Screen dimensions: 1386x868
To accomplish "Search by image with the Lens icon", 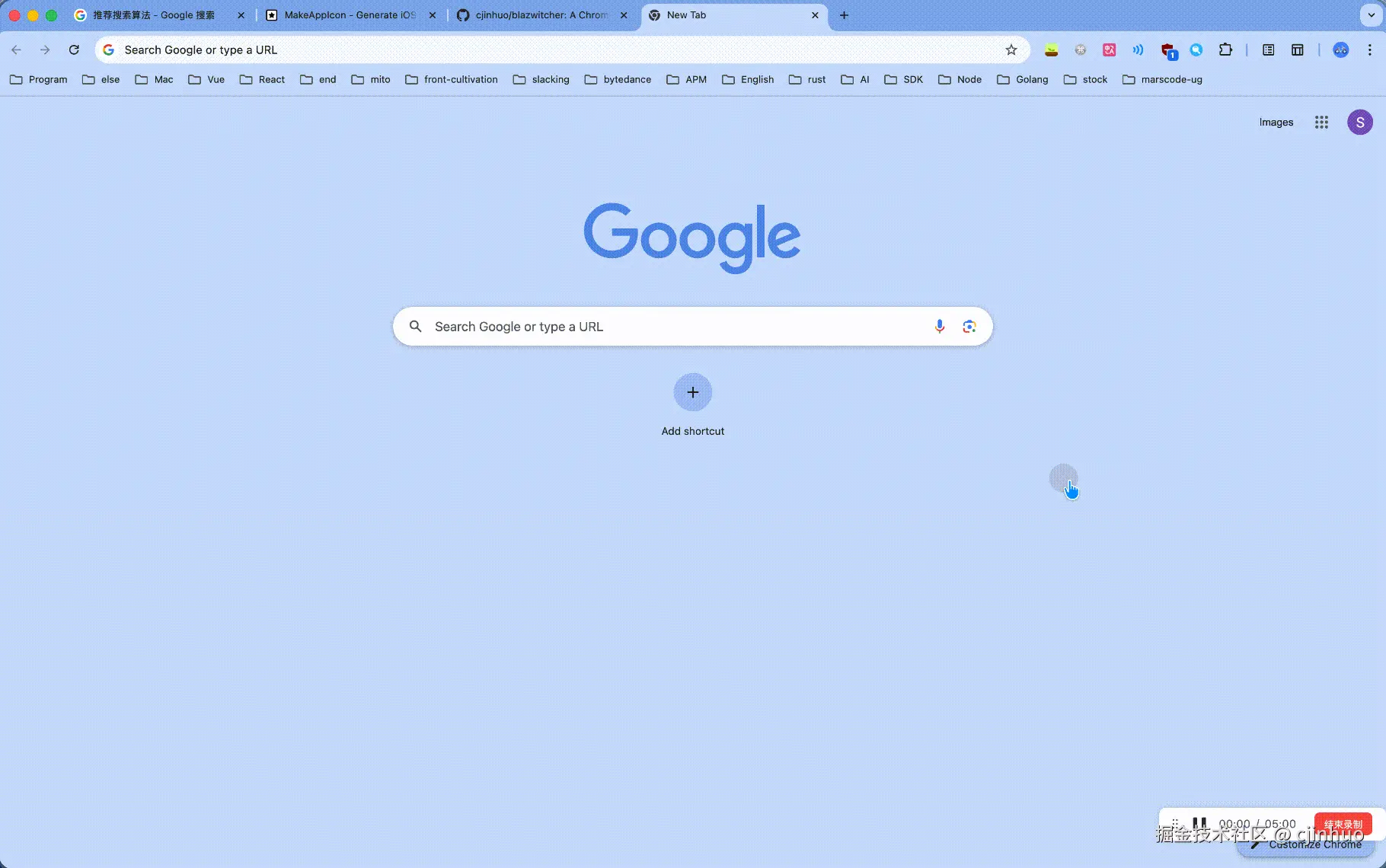I will click(x=969, y=327).
